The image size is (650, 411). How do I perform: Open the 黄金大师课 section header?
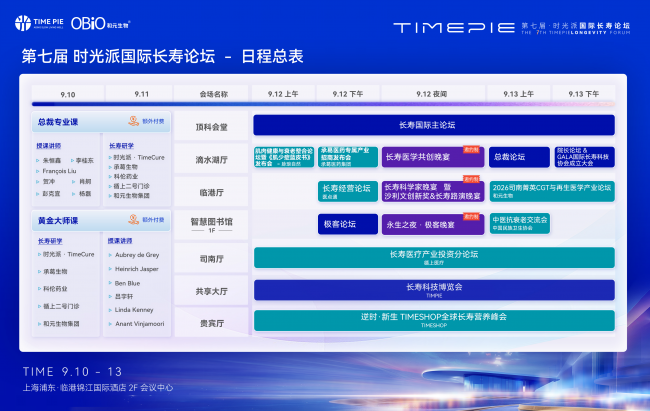[101, 220]
